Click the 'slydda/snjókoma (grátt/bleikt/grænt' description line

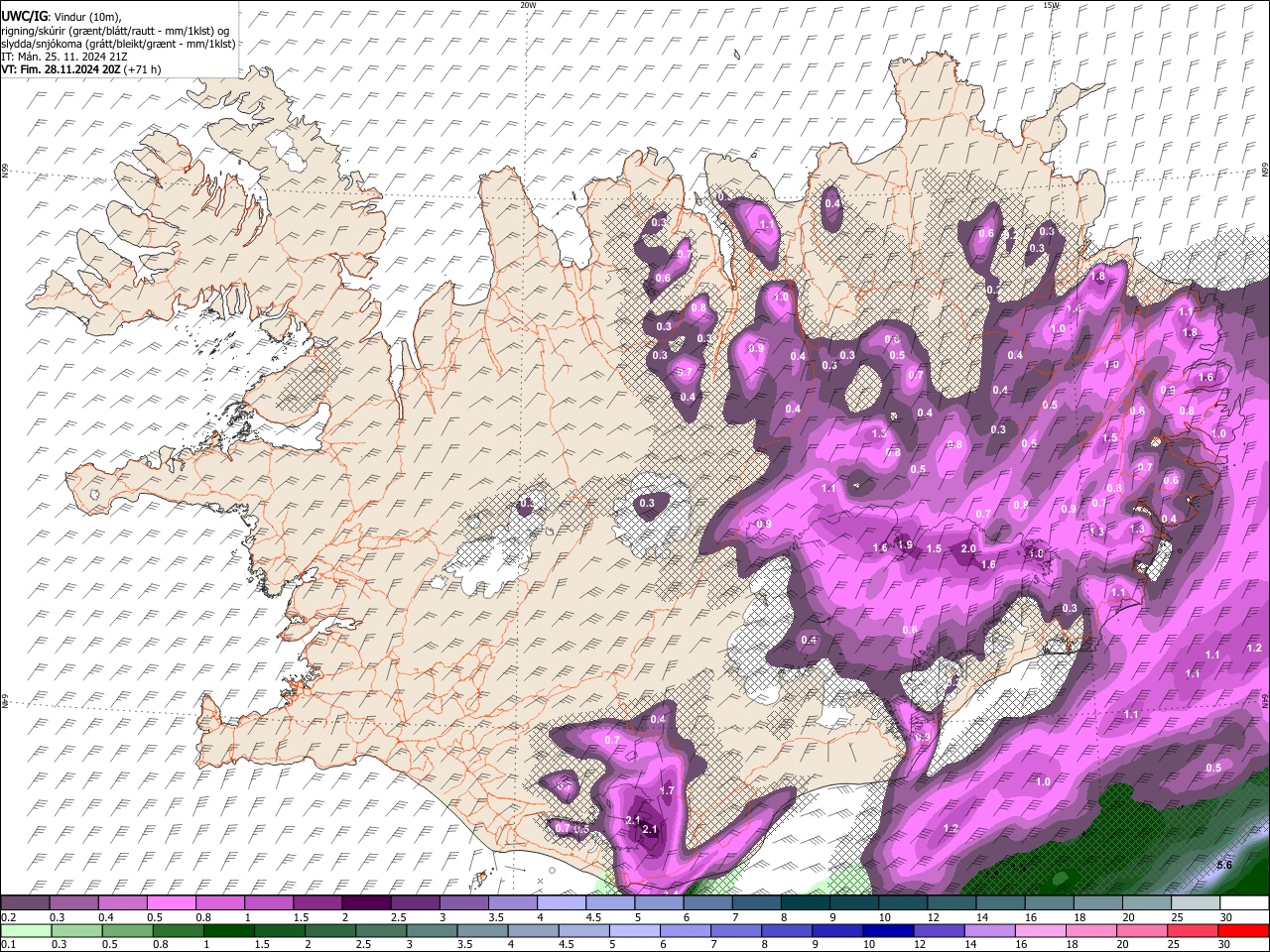118,44
